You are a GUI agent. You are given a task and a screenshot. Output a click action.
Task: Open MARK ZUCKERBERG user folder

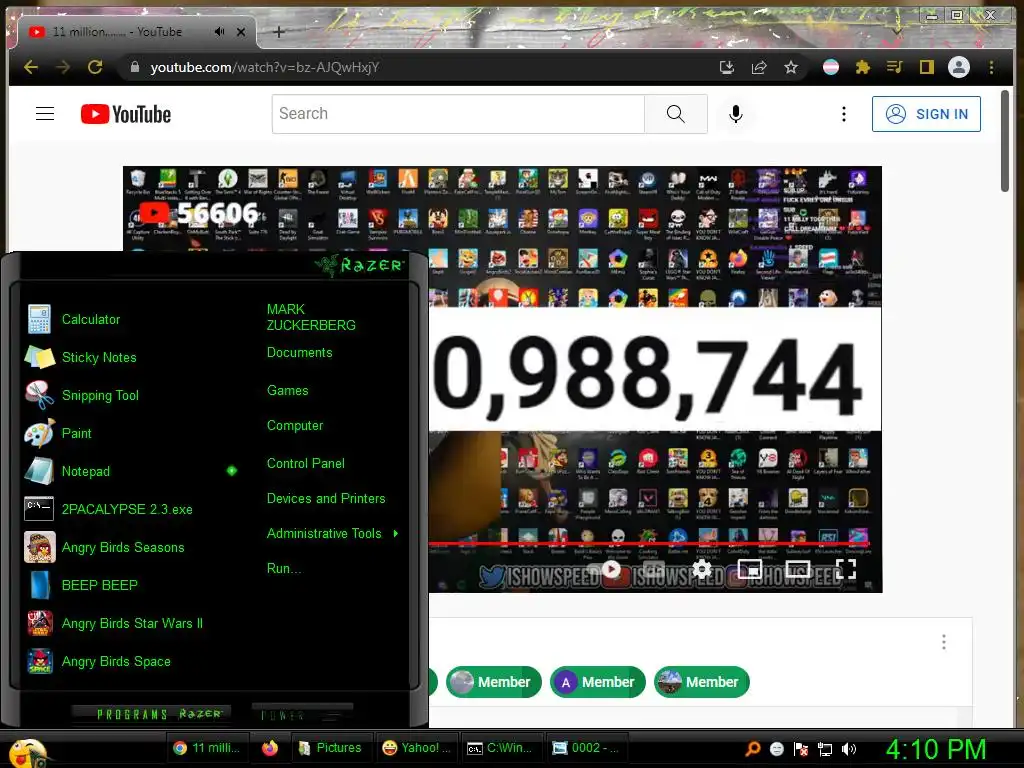click(x=311, y=317)
